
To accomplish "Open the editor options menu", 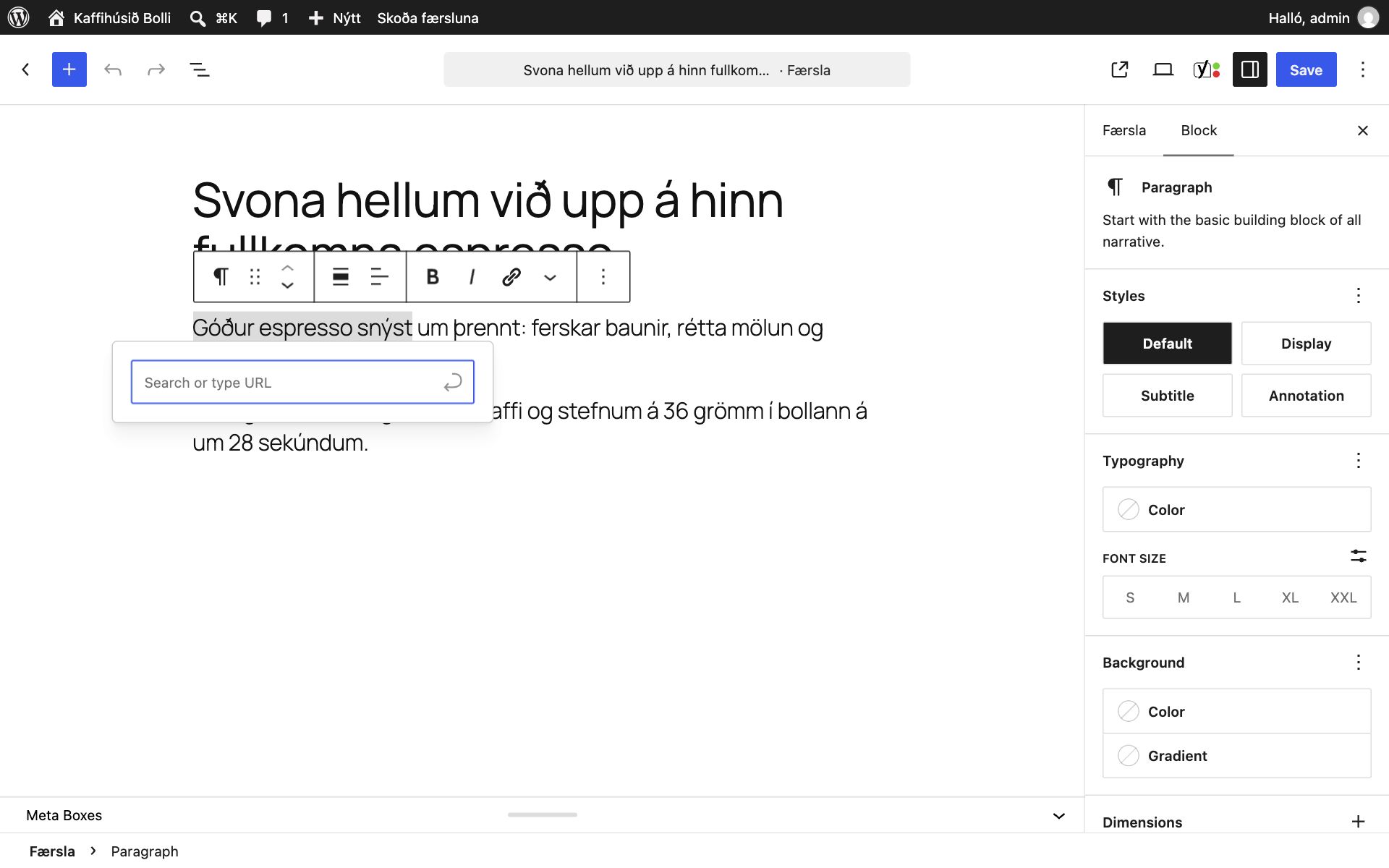I will point(1363,69).
